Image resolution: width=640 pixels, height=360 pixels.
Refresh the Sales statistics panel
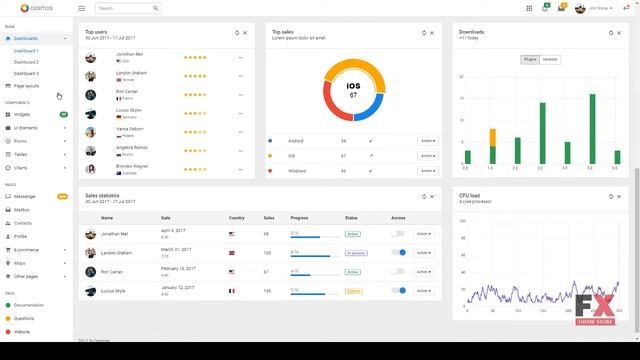[x=424, y=197]
